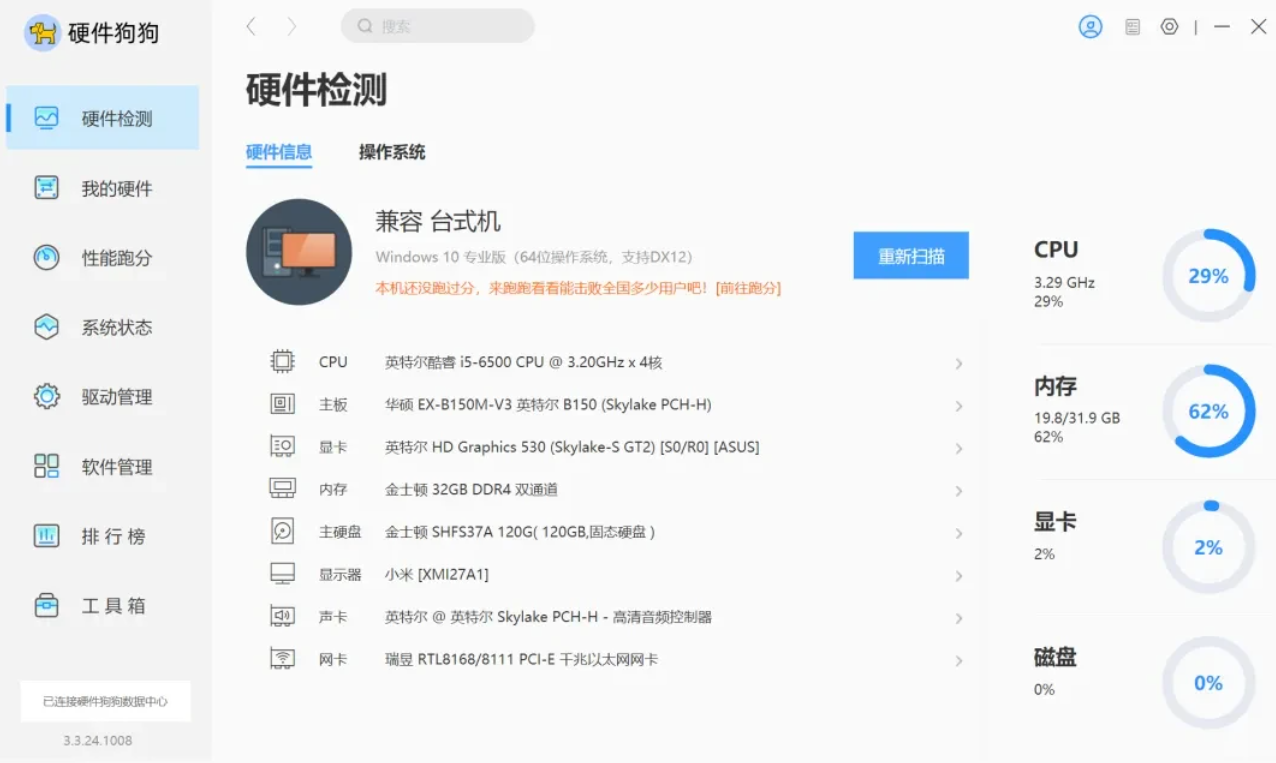
Task: Switch to the 操作系统 tab
Action: [x=391, y=152]
